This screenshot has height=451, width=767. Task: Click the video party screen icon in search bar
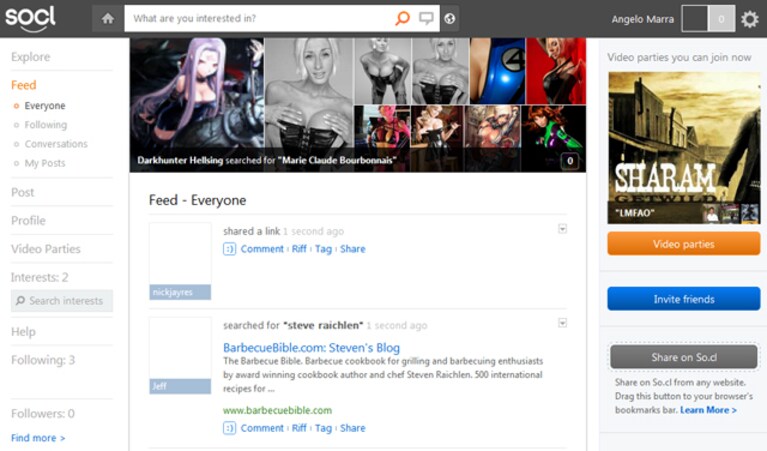[x=426, y=19]
